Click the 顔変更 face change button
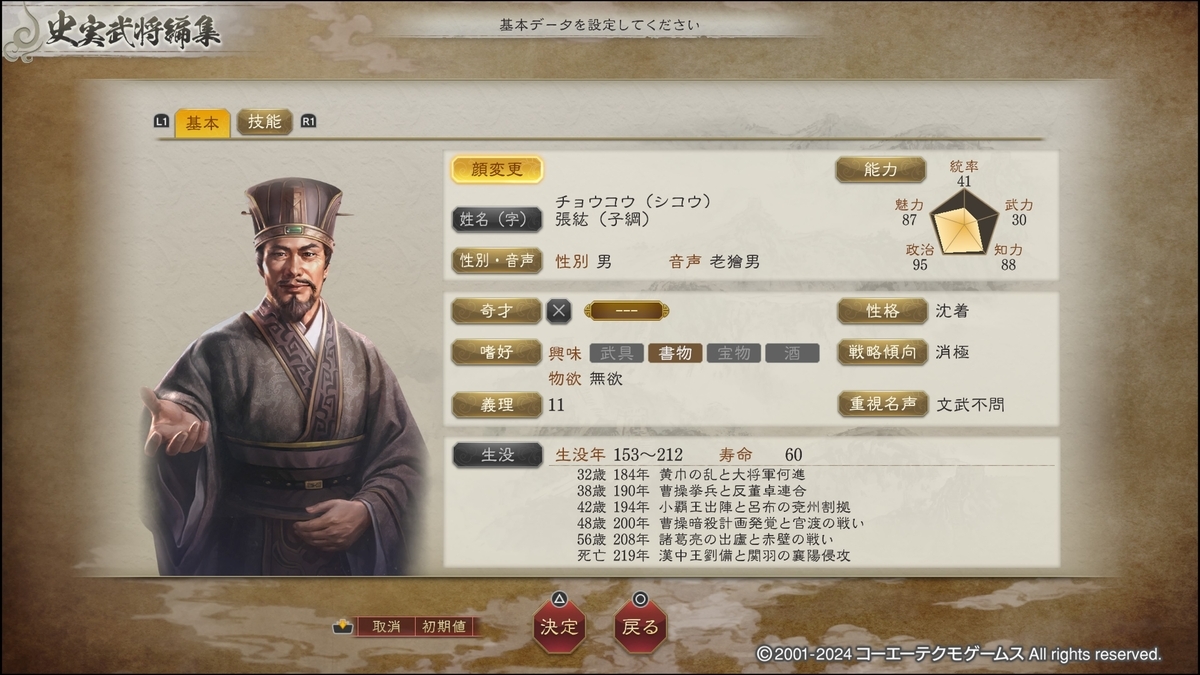 tap(497, 170)
